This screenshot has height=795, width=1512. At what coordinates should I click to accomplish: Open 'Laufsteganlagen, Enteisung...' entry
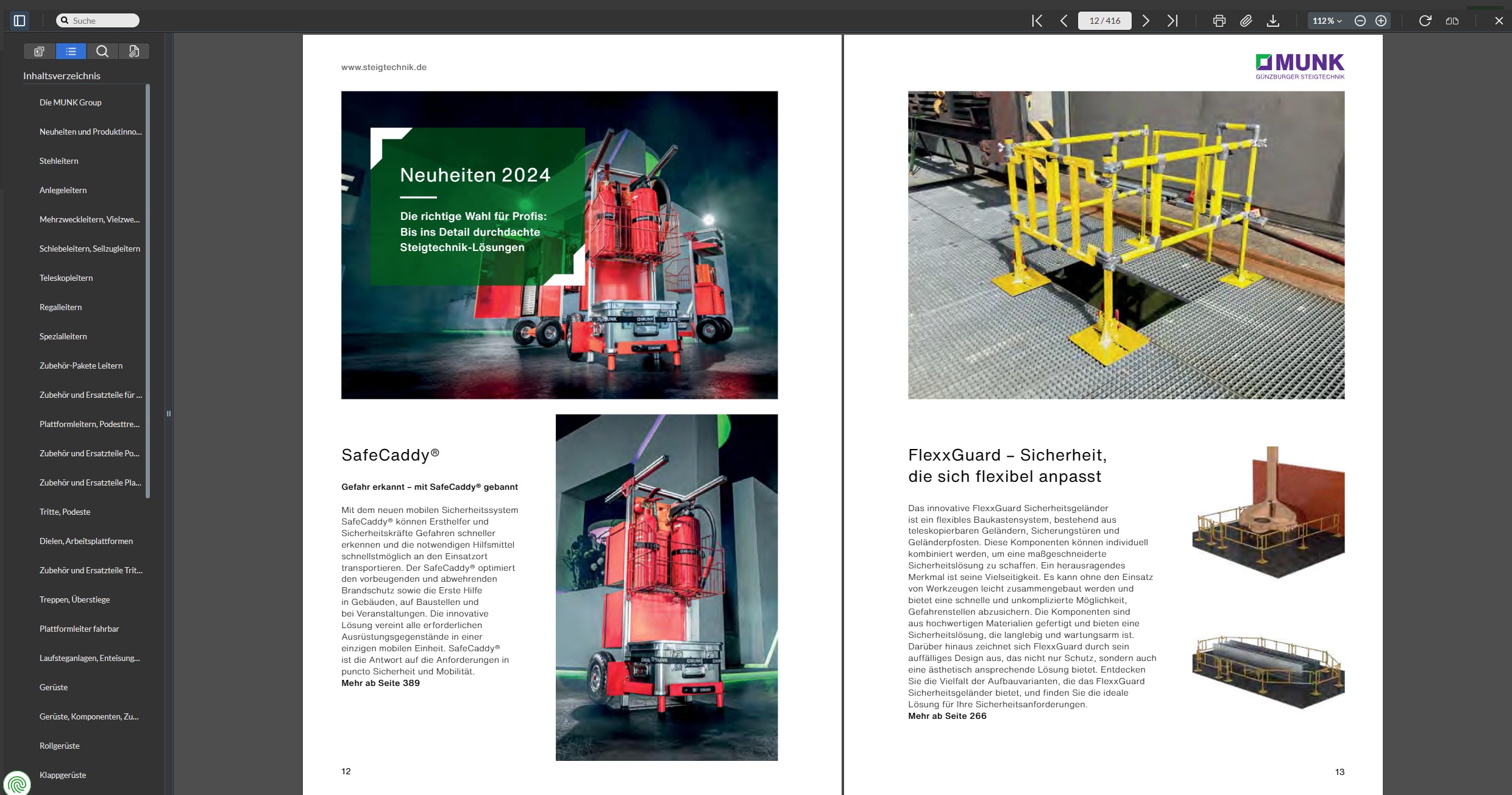[90, 658]
